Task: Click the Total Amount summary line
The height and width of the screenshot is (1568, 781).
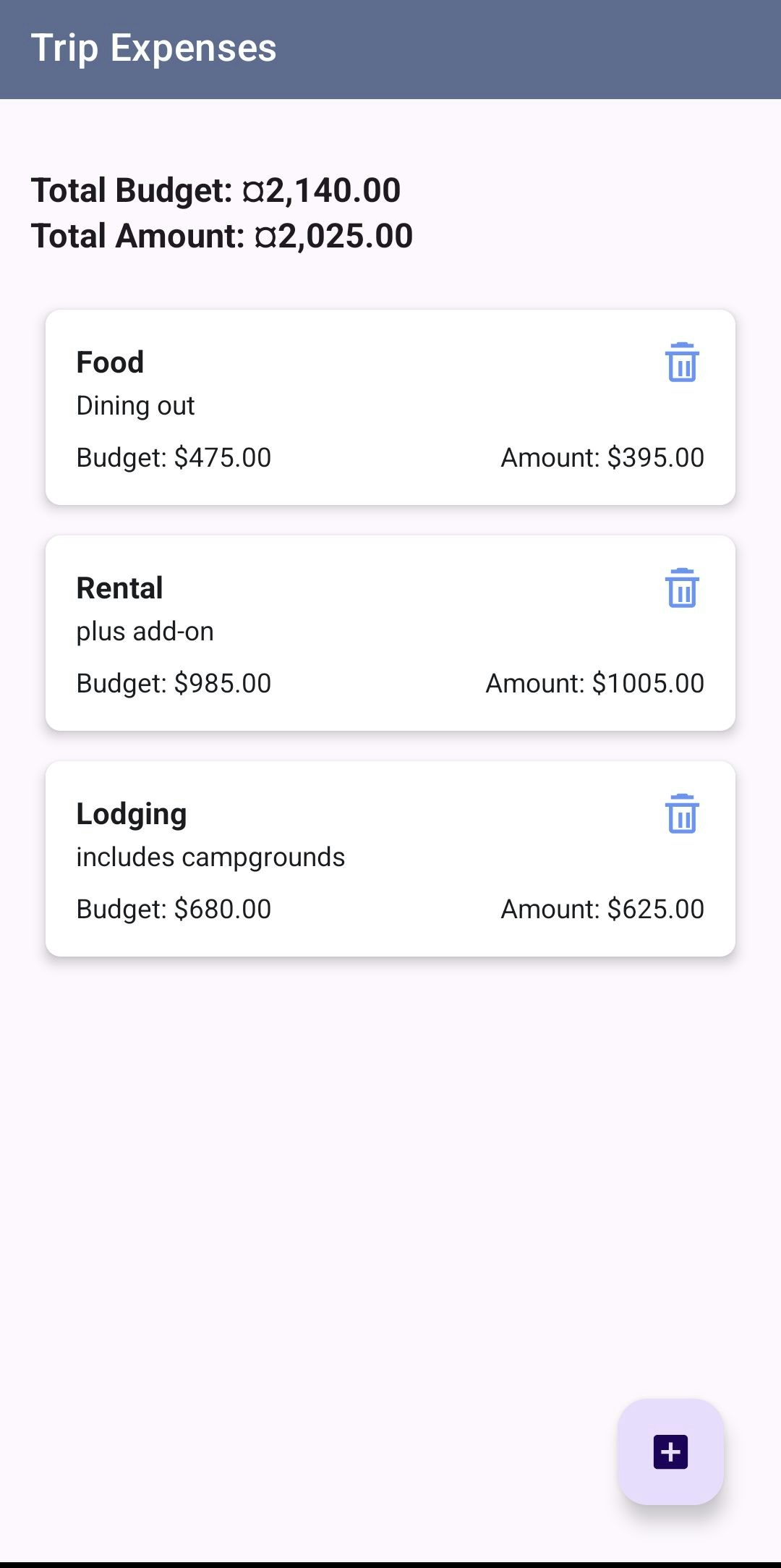Action: click(222, 236)
